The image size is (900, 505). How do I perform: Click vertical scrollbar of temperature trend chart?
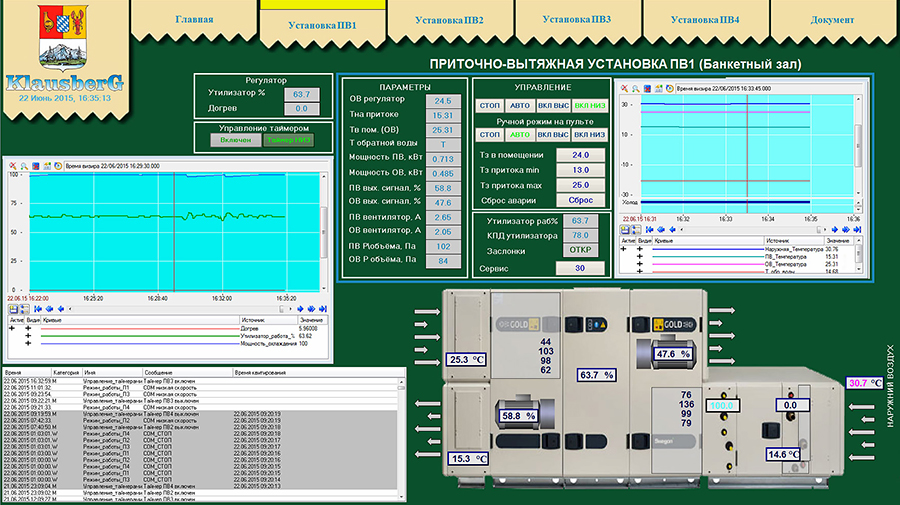click(859, 146)
